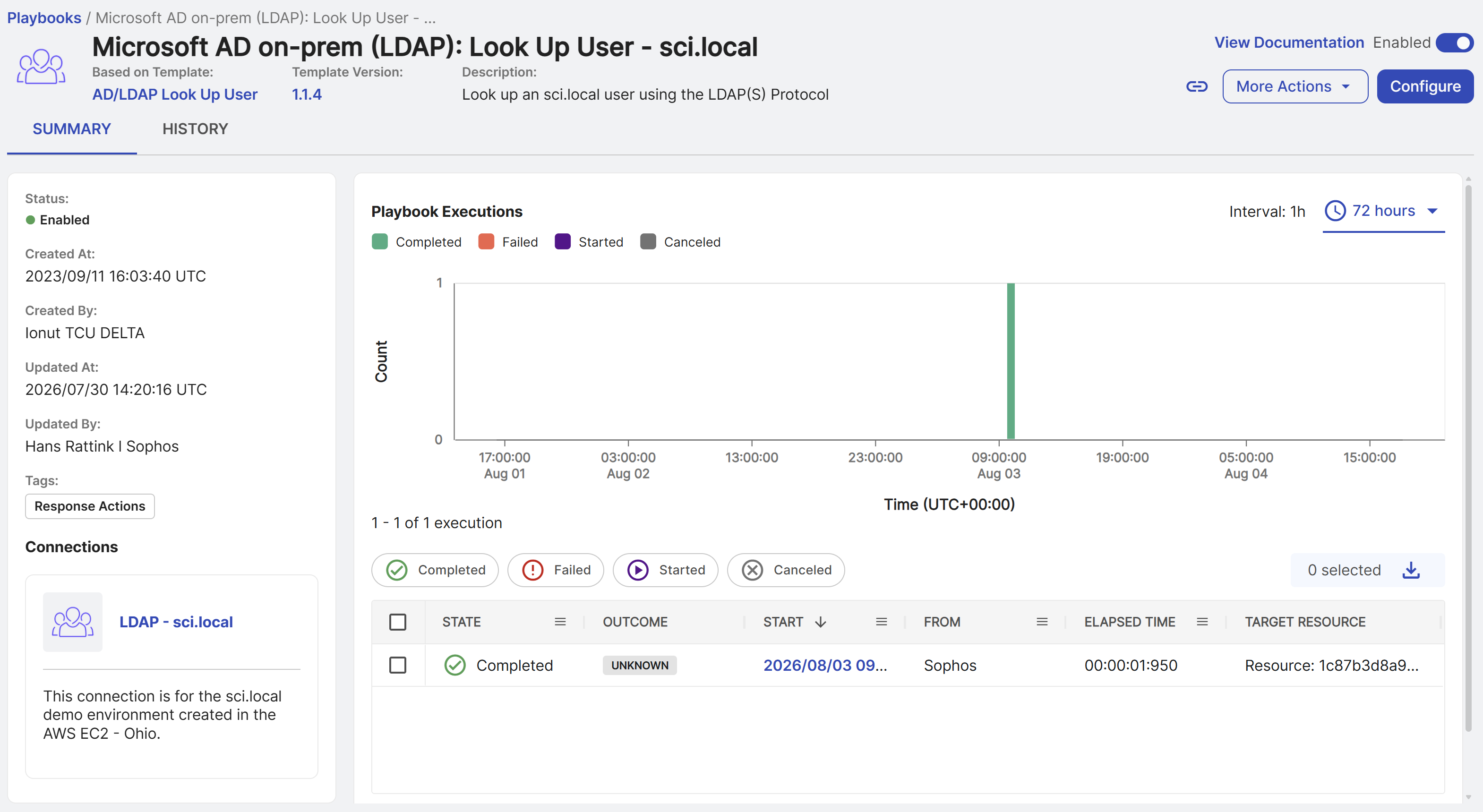Filter executions by Started state
Screen dimensions: 1483x812
coord(666,570)
